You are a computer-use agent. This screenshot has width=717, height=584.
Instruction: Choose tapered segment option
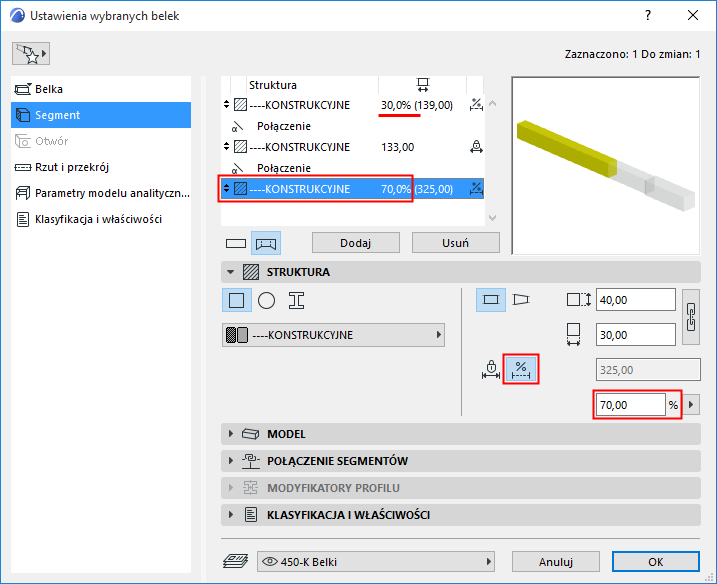(x=521, y=300)
